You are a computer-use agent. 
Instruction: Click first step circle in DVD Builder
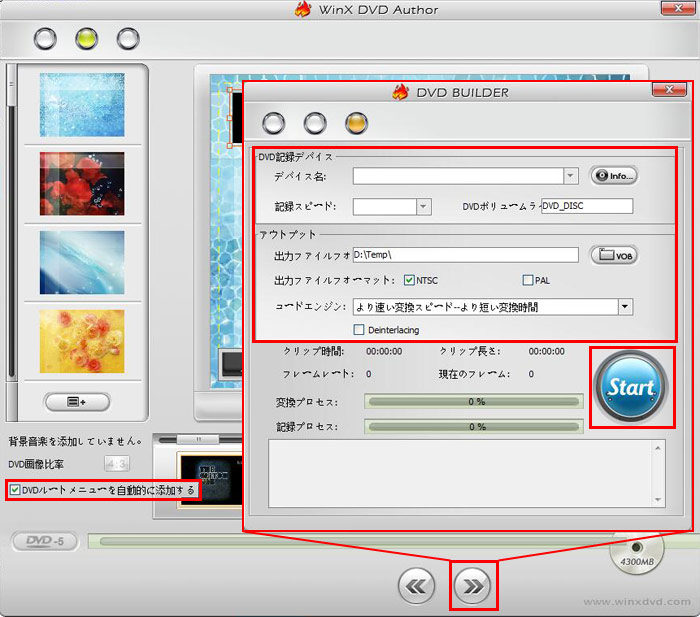click(x=274, y=123)
